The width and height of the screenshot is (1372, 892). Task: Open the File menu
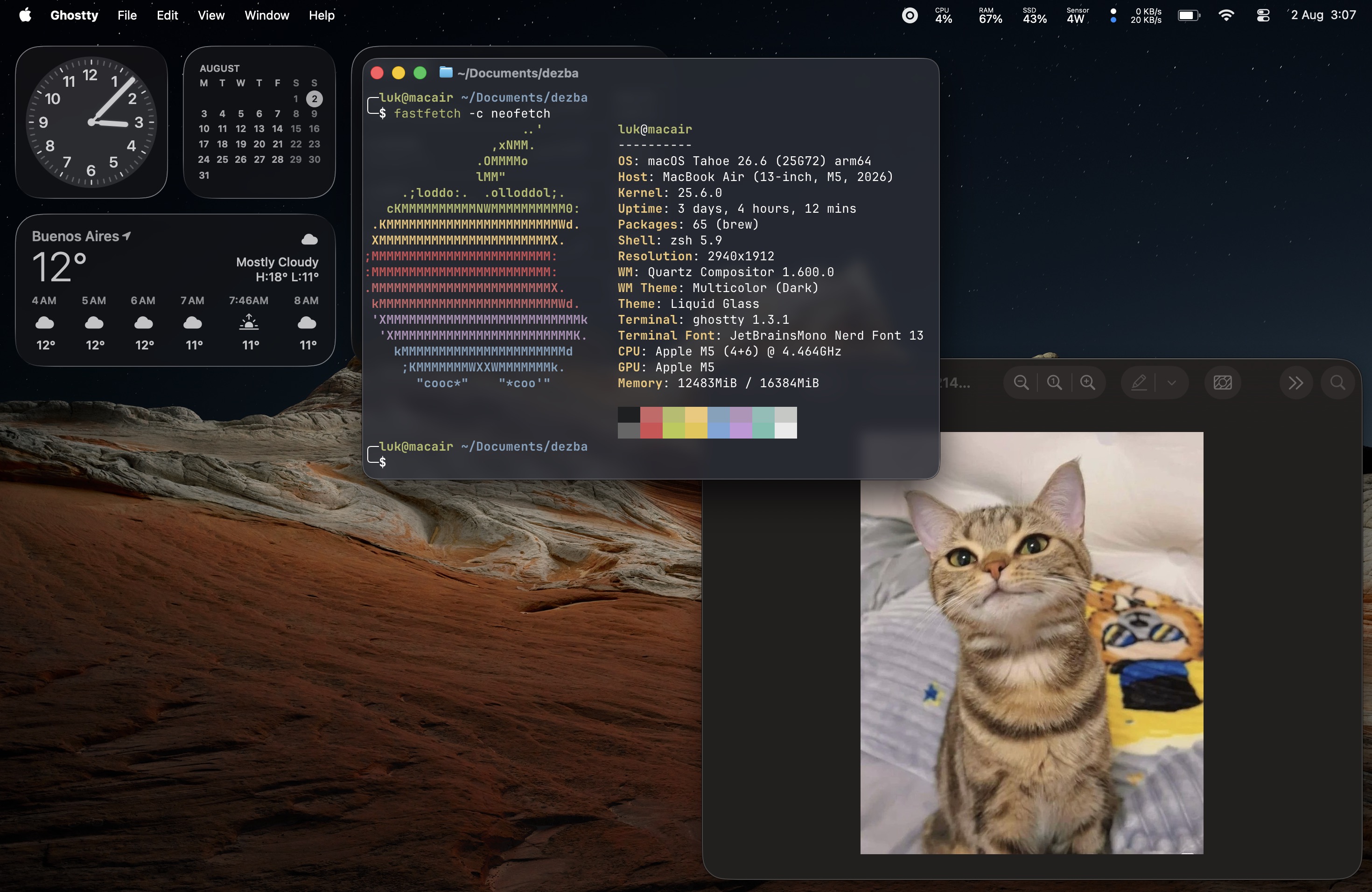(127, 15)
